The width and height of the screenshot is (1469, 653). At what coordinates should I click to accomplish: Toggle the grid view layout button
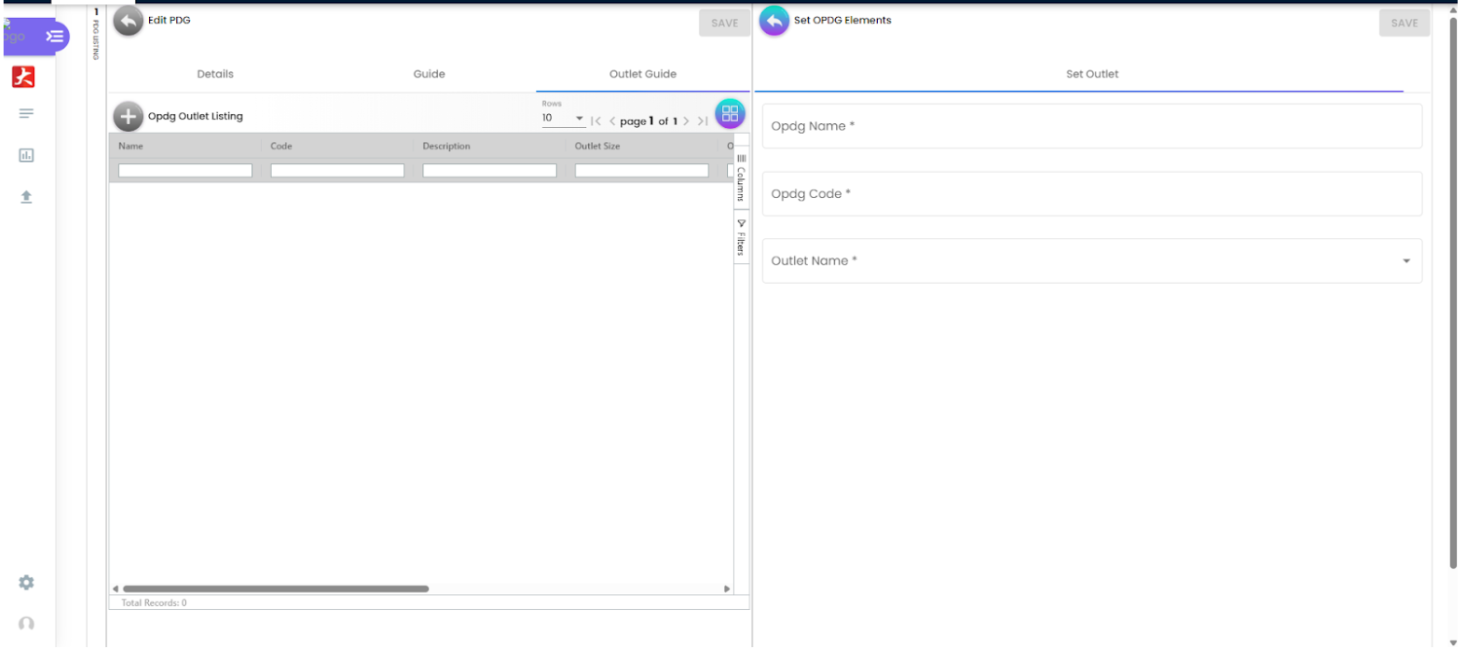(x=730, y=114)
